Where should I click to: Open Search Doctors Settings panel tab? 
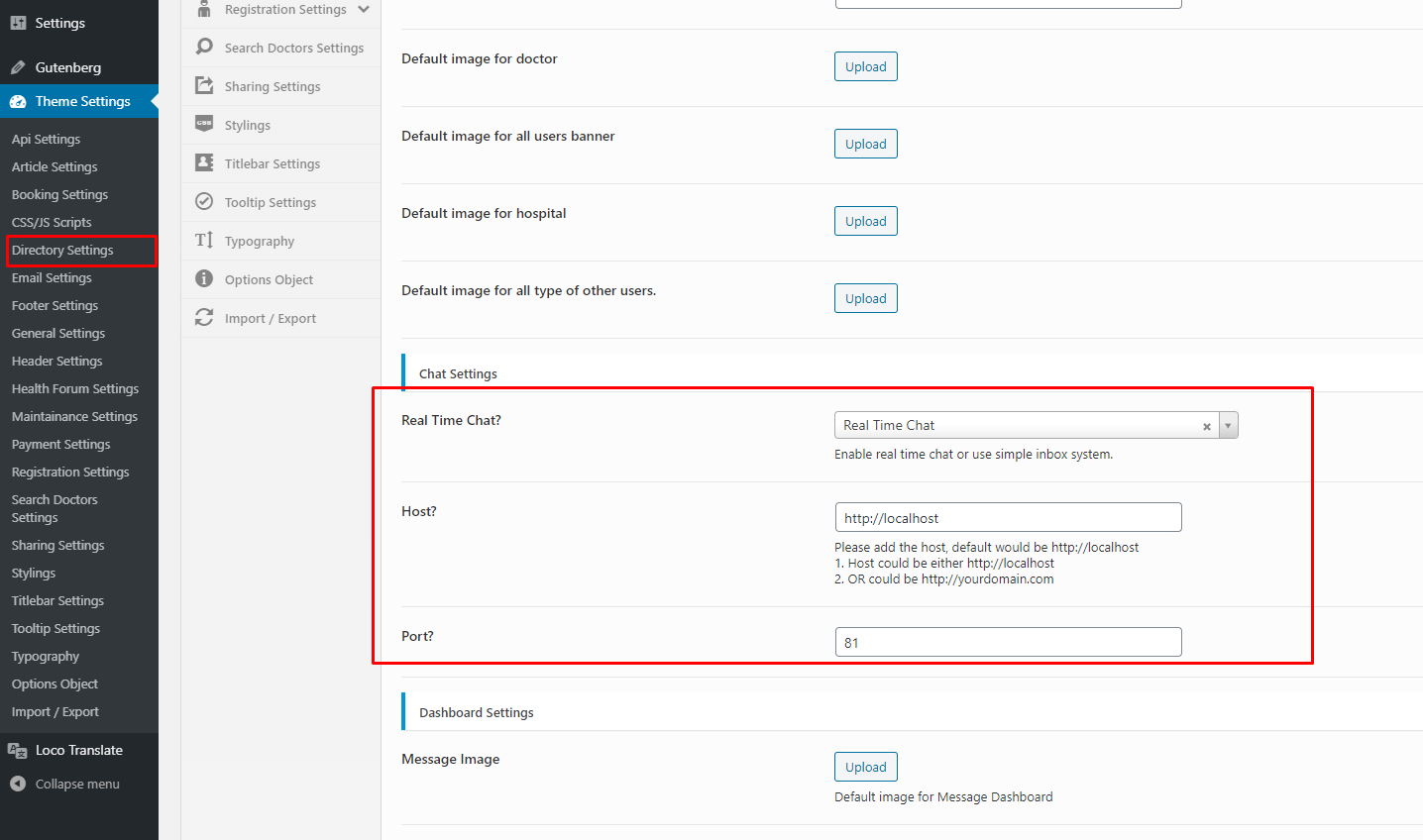[x=281, y=48]
